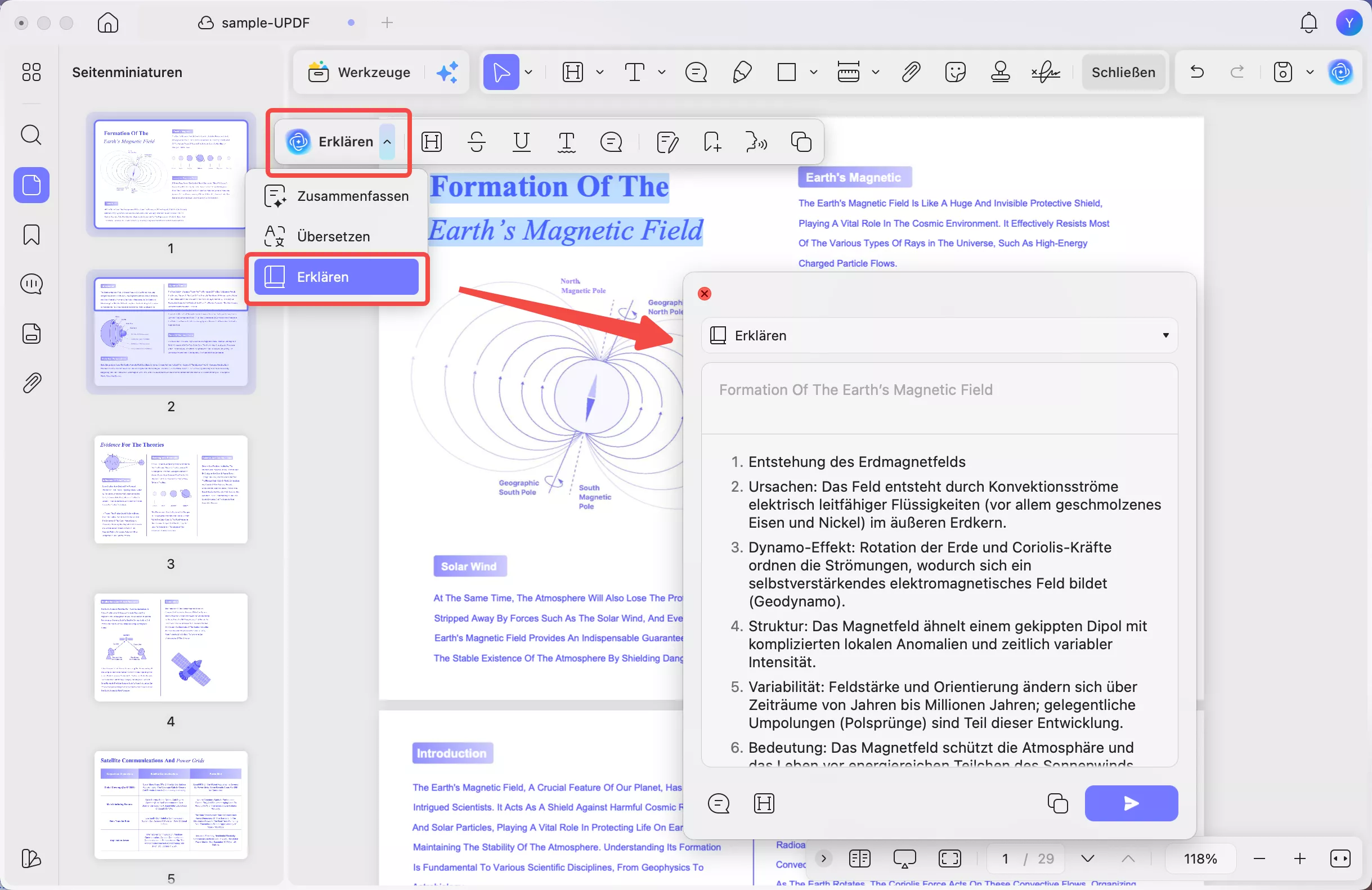Viewport: 1372px width, 890px height.
Task: Zoom out with minus button
Action: pyautogui.click(x=1259, y=859)
